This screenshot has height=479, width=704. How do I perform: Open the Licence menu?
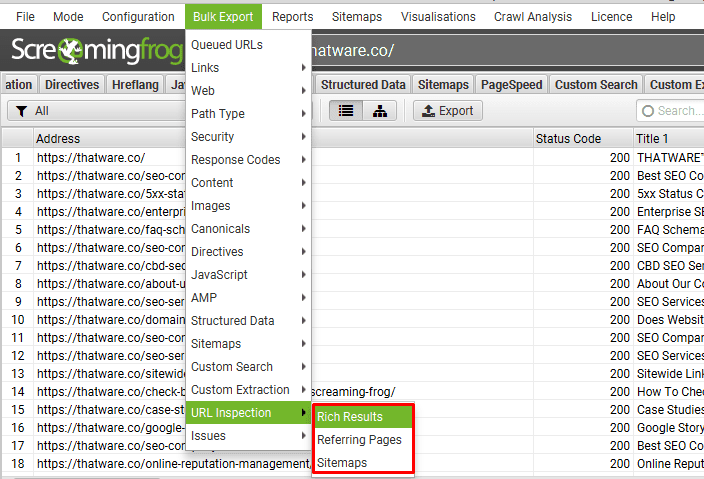click(x=612, y=17)
